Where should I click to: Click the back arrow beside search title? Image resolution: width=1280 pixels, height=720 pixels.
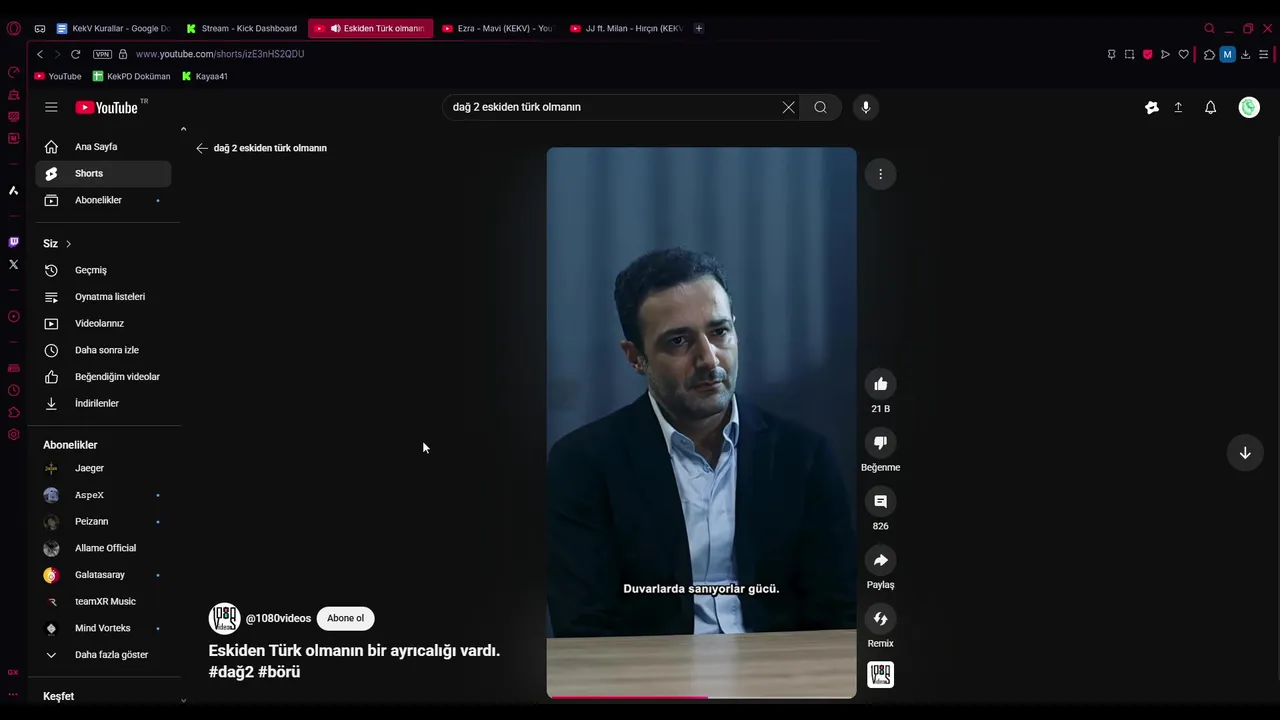point(202,148)
